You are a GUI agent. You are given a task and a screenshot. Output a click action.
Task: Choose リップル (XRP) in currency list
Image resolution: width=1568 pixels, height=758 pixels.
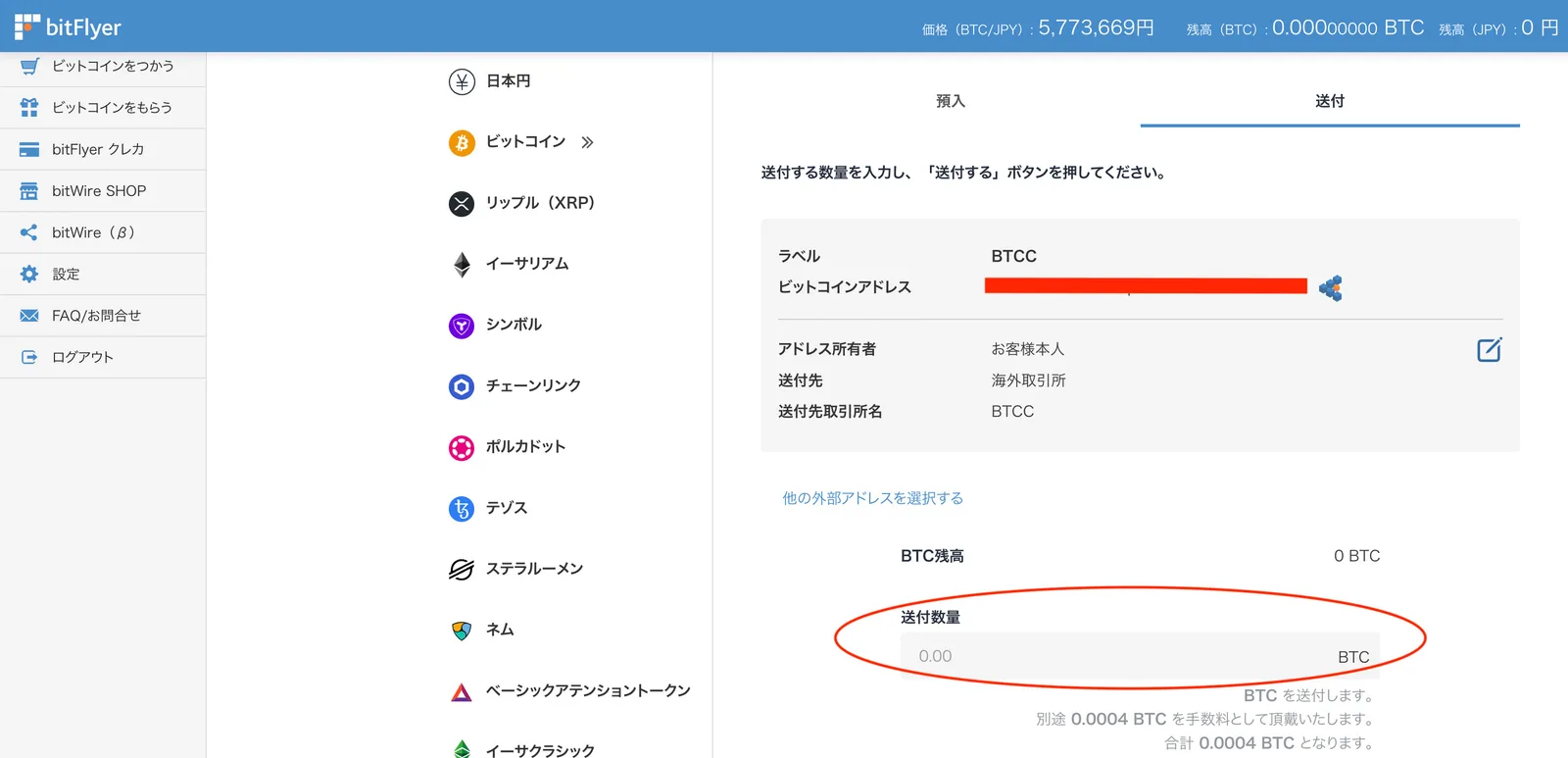tap(540, 203)
